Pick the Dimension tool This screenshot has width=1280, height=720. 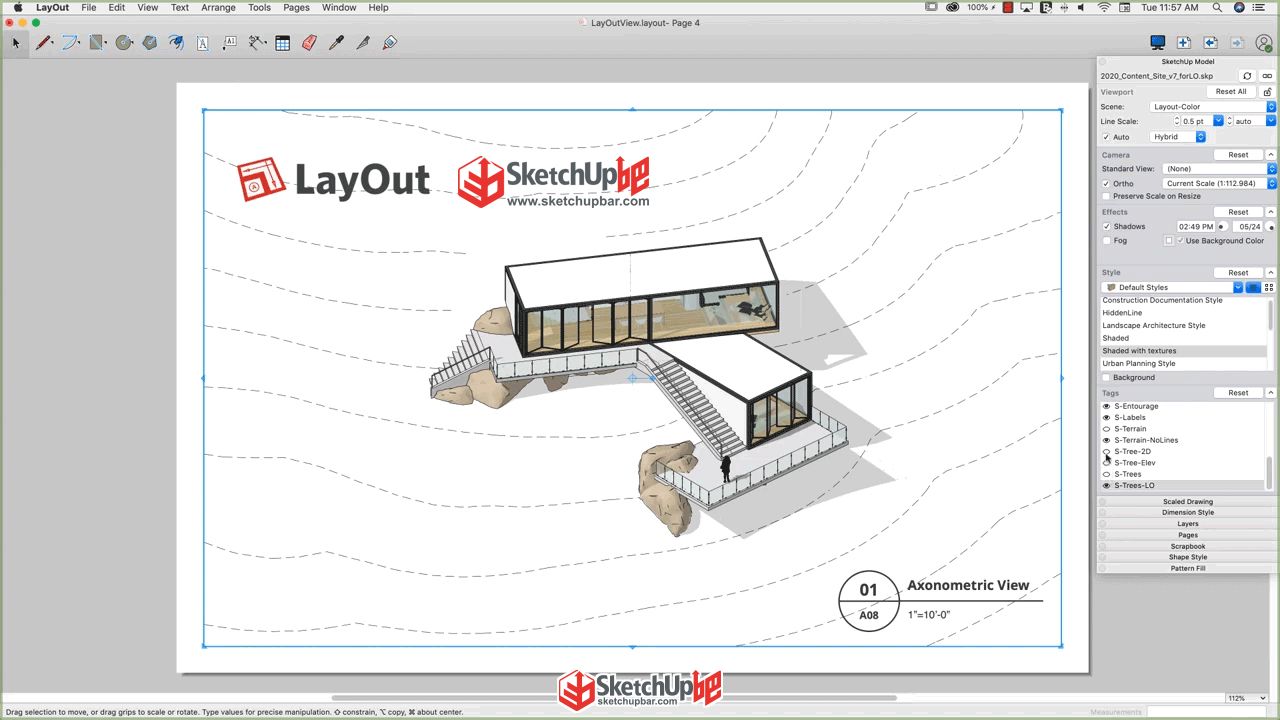click(x=257, y=43)
